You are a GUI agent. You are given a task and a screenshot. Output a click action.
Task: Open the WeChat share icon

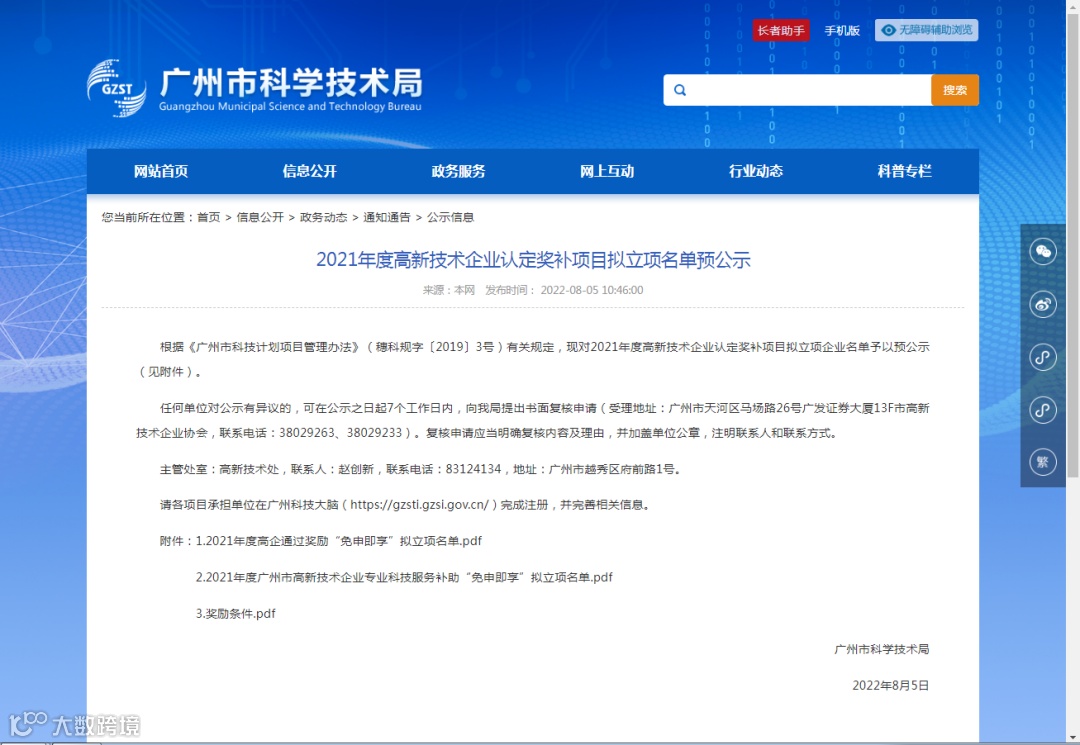pos(1043,251)
